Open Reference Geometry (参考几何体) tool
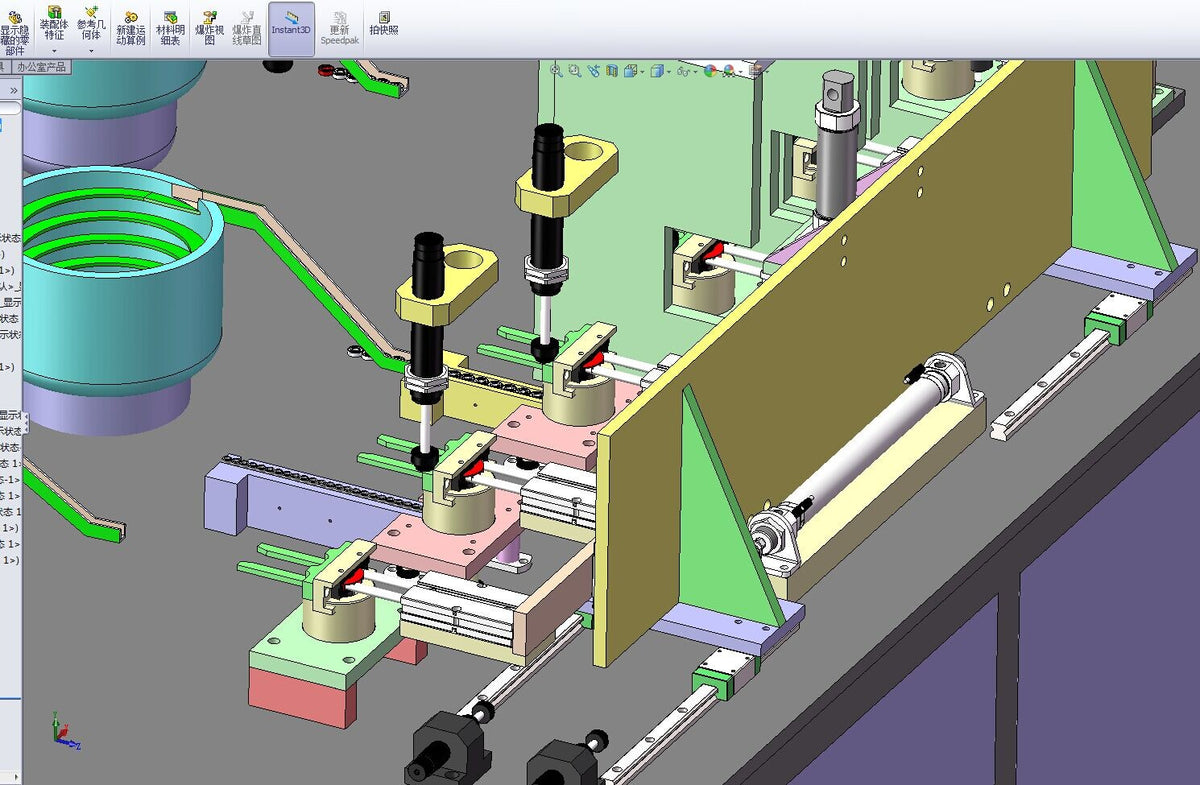 coord(91,22)
